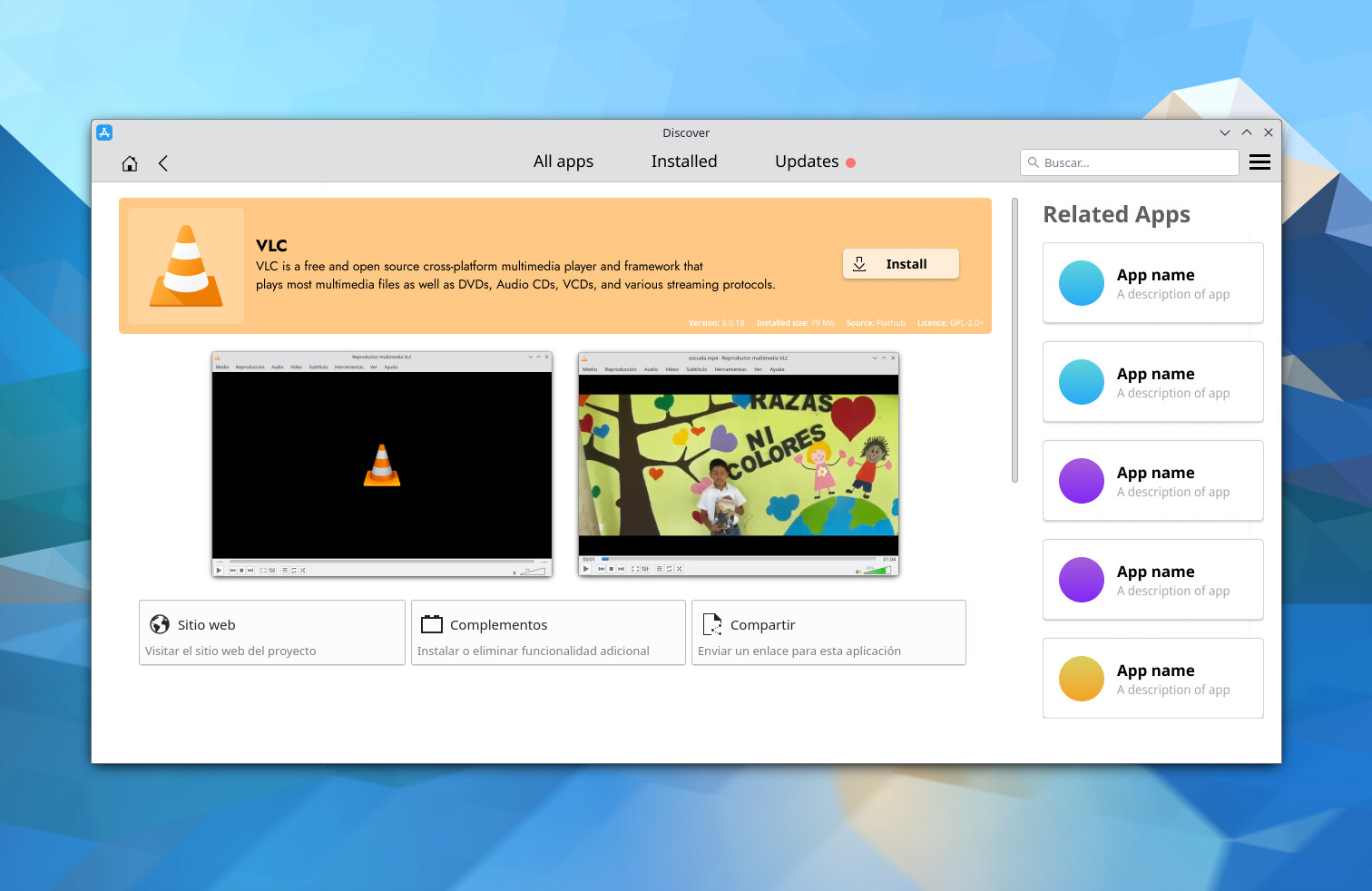Click the Complementos box icon
Screen dimensions: 1372x891
click(432, 624)
